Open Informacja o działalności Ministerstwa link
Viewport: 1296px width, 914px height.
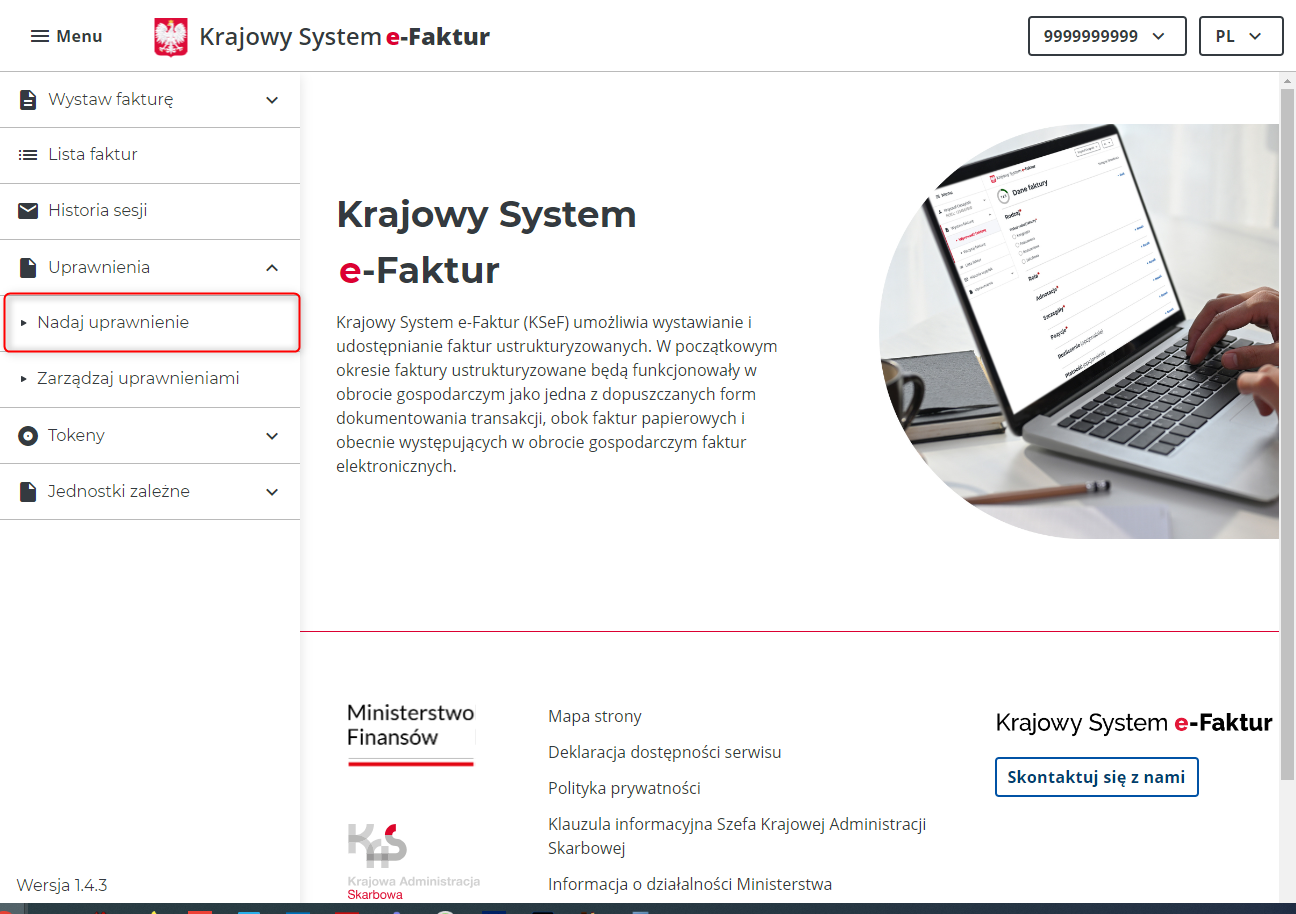(690, 884)
